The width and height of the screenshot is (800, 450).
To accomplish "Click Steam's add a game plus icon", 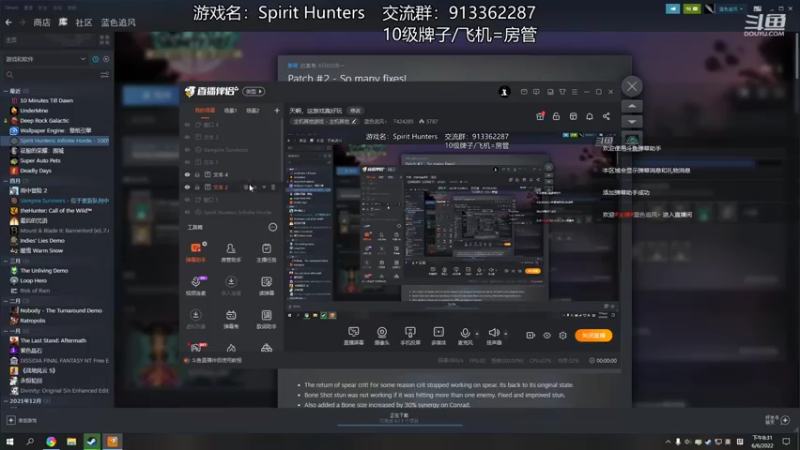I will click(11, 420).
